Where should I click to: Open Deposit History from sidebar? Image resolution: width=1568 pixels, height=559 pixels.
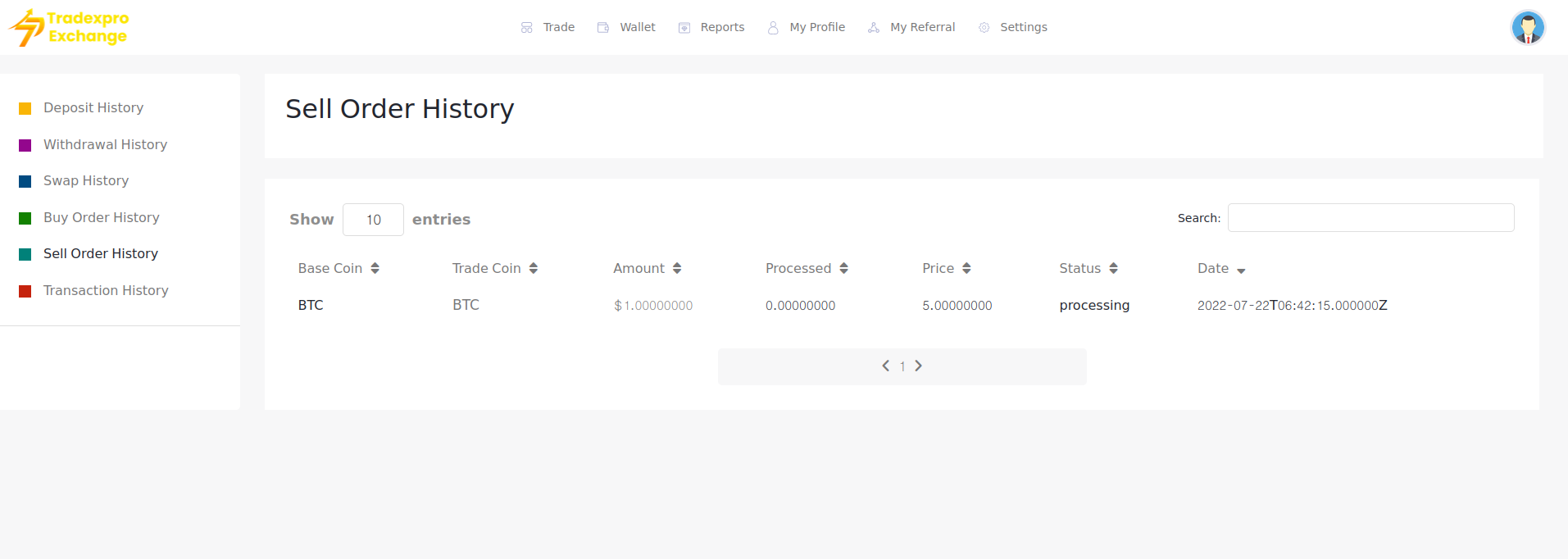pos(93,107)
